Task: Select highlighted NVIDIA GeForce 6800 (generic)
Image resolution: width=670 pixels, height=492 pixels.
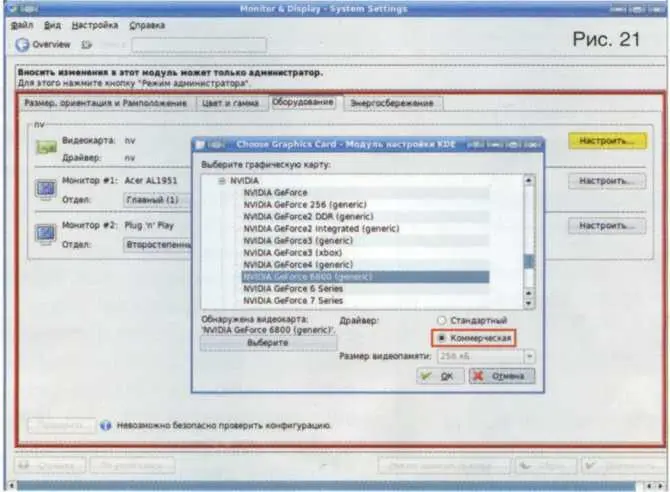Action: (x=365, y=277)
